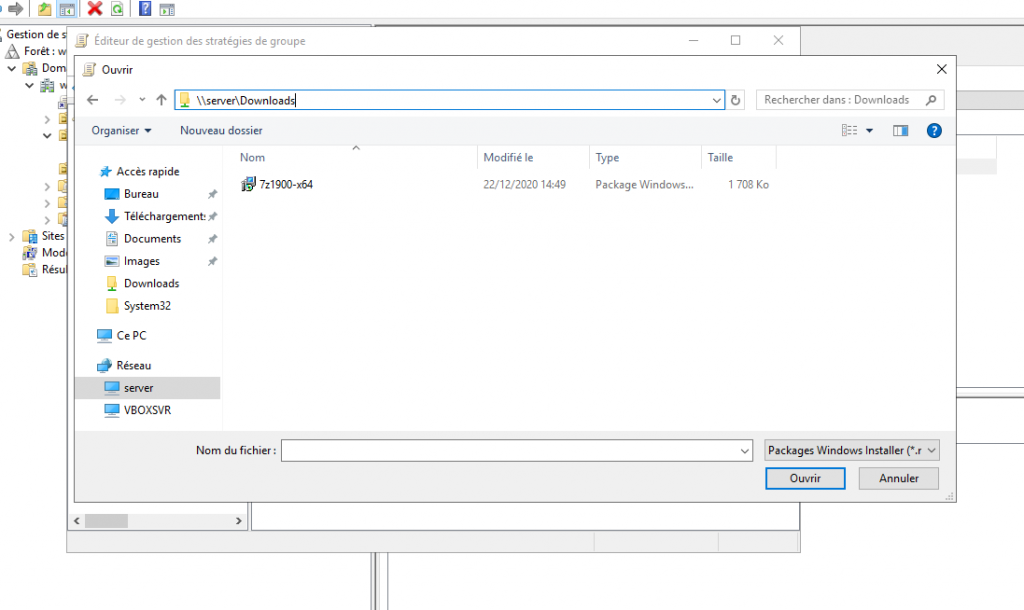Select the 7z1900-x64 installer file
Screen dimensions: 1024x610
[285, 184]
